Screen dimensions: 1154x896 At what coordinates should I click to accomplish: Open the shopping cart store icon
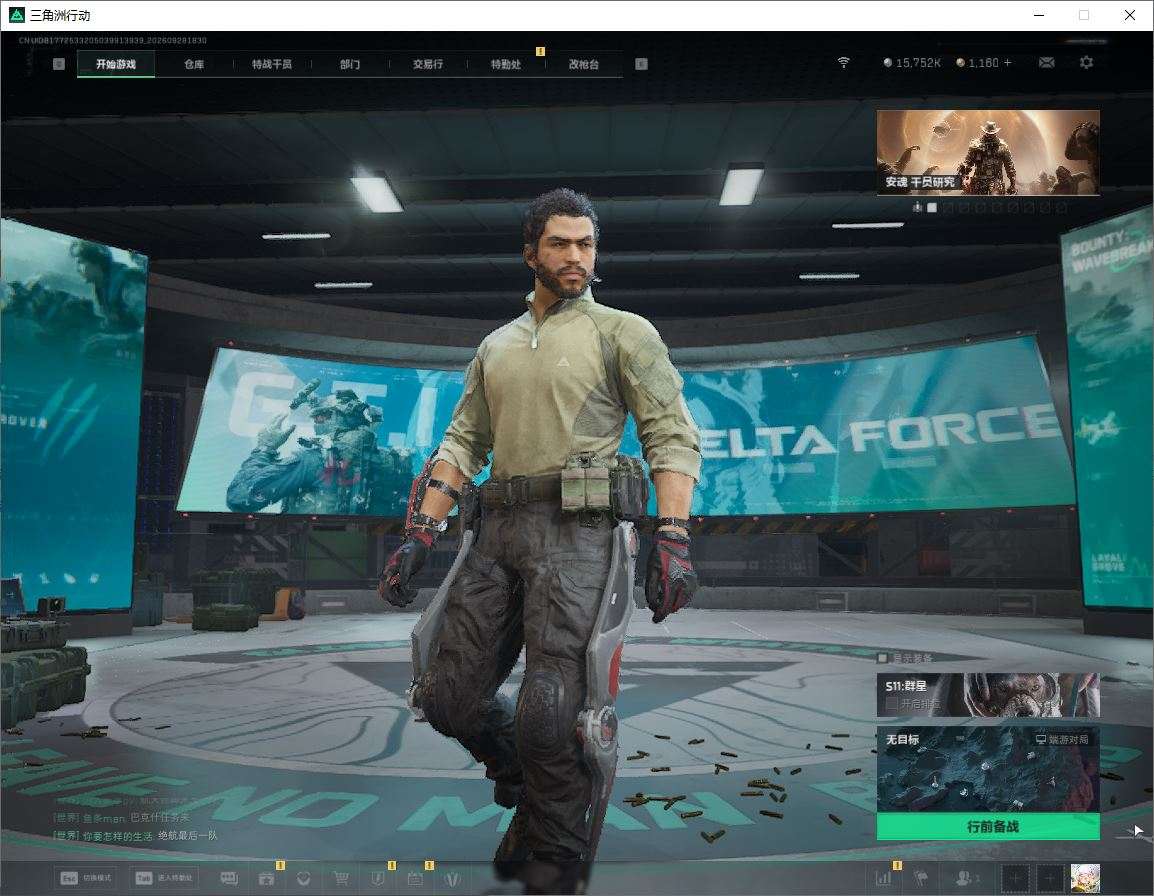tap(341, 878)
